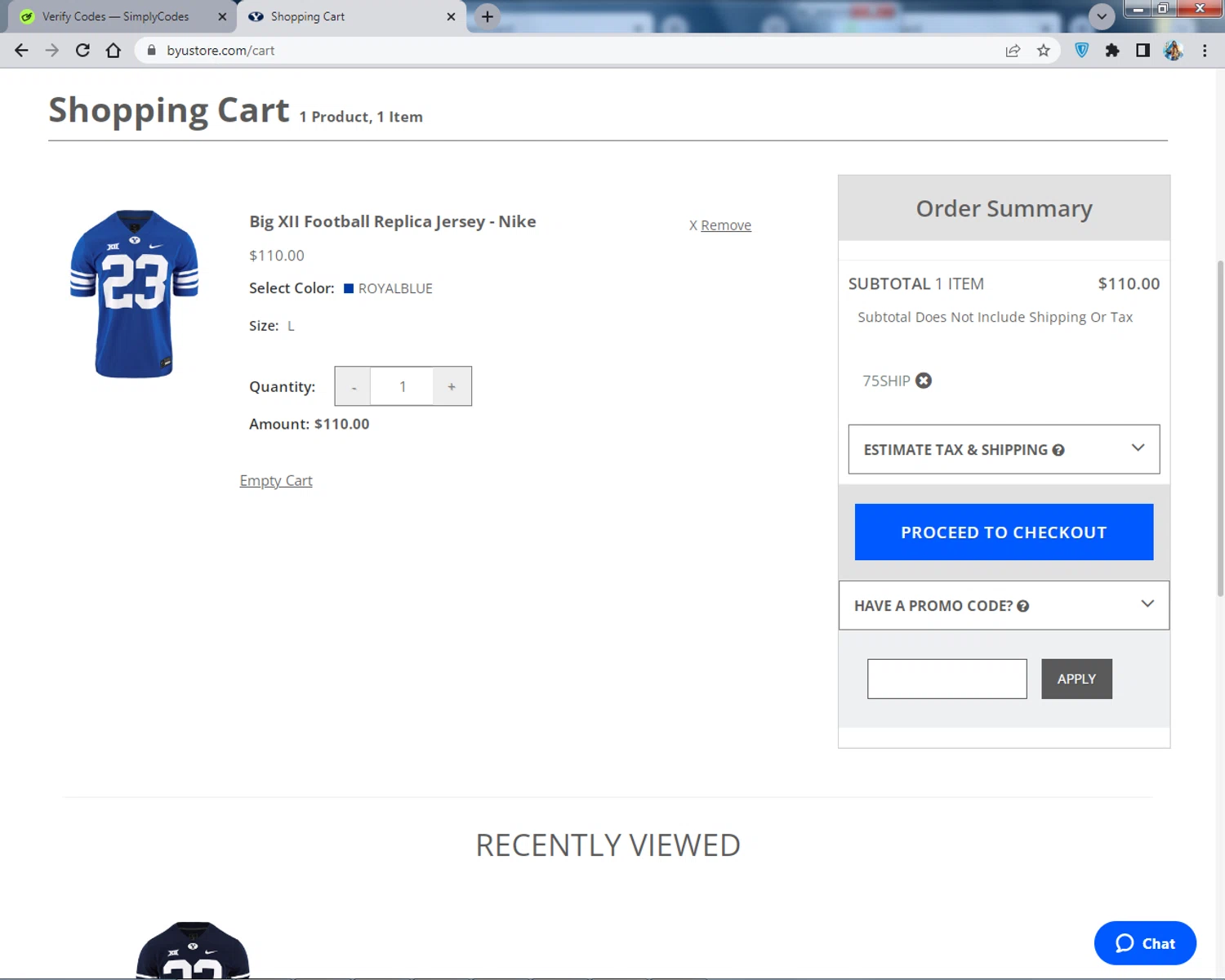
Task: Bookmark this page with the star icon
Action: tap(1044, 51)
